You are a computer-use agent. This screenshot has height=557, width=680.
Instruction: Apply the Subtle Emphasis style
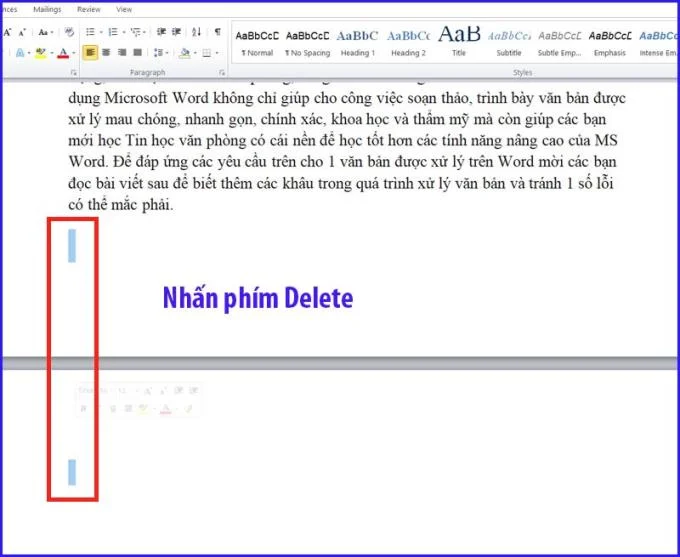559,42
